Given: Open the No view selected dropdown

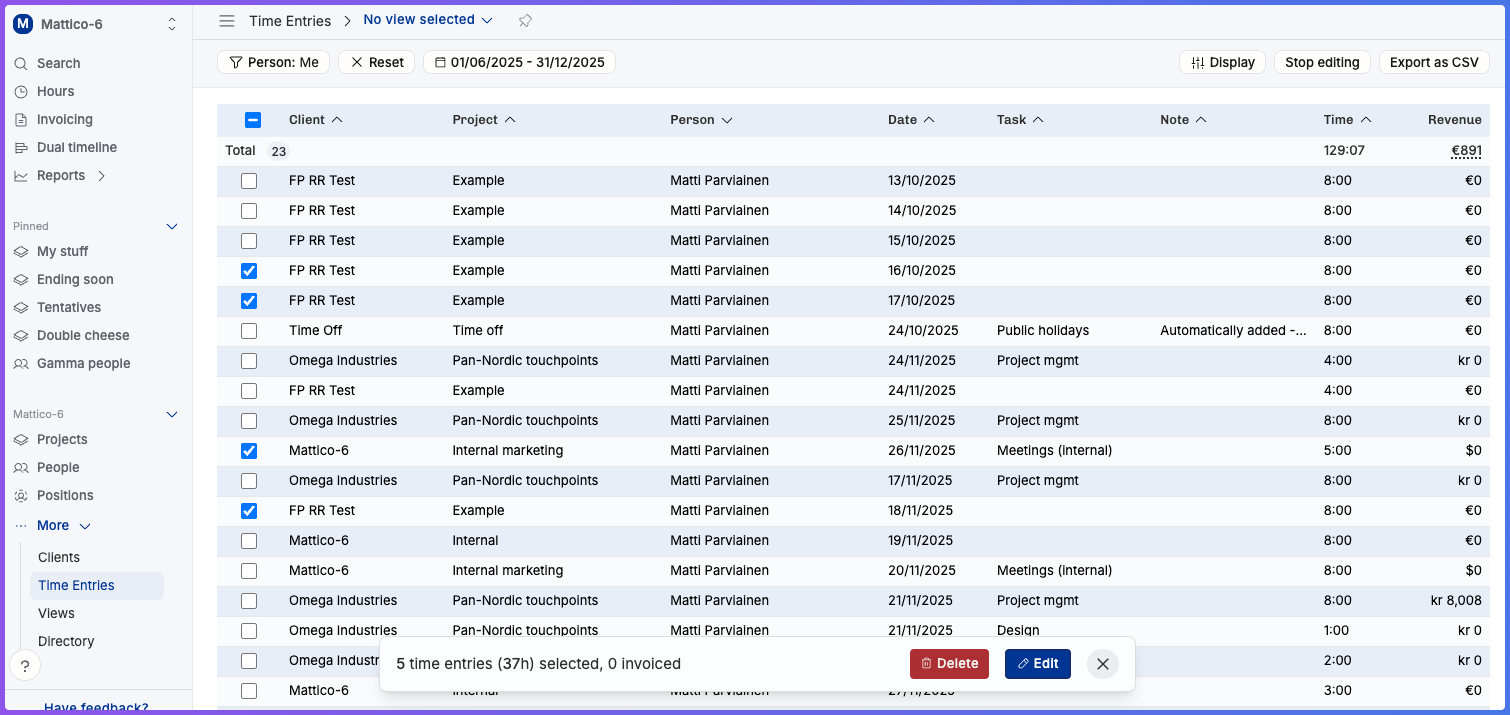Looking at the screenshot, I should pos(428,20).
